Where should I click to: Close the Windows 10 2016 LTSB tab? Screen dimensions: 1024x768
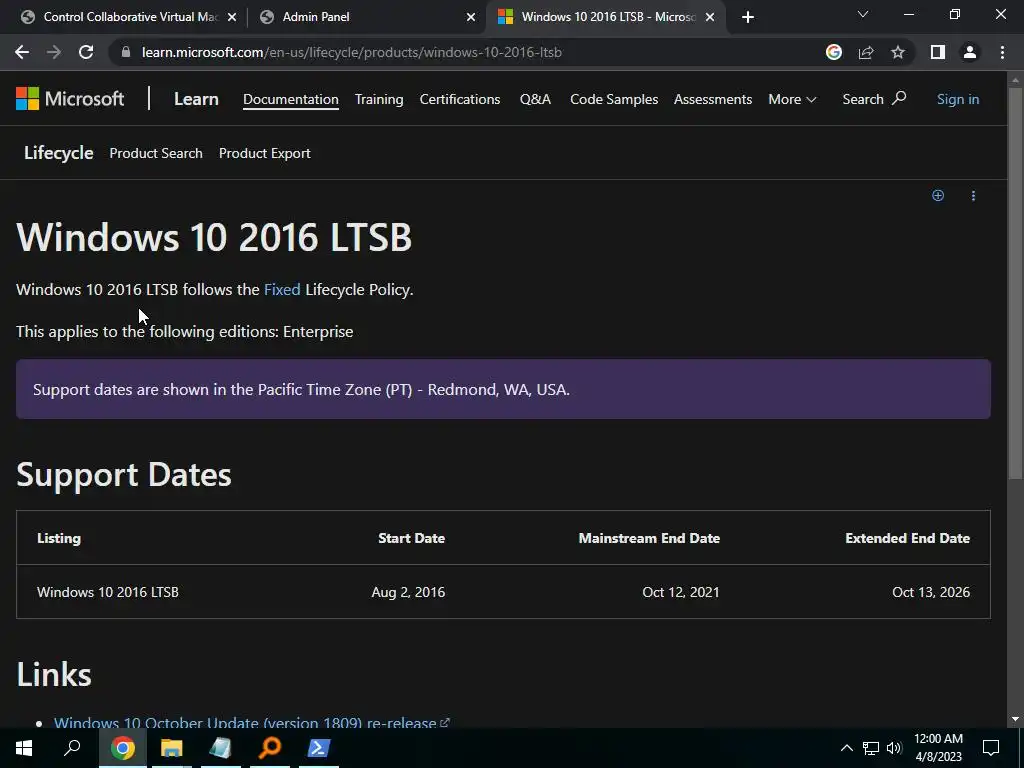click(x=710, y=17)
